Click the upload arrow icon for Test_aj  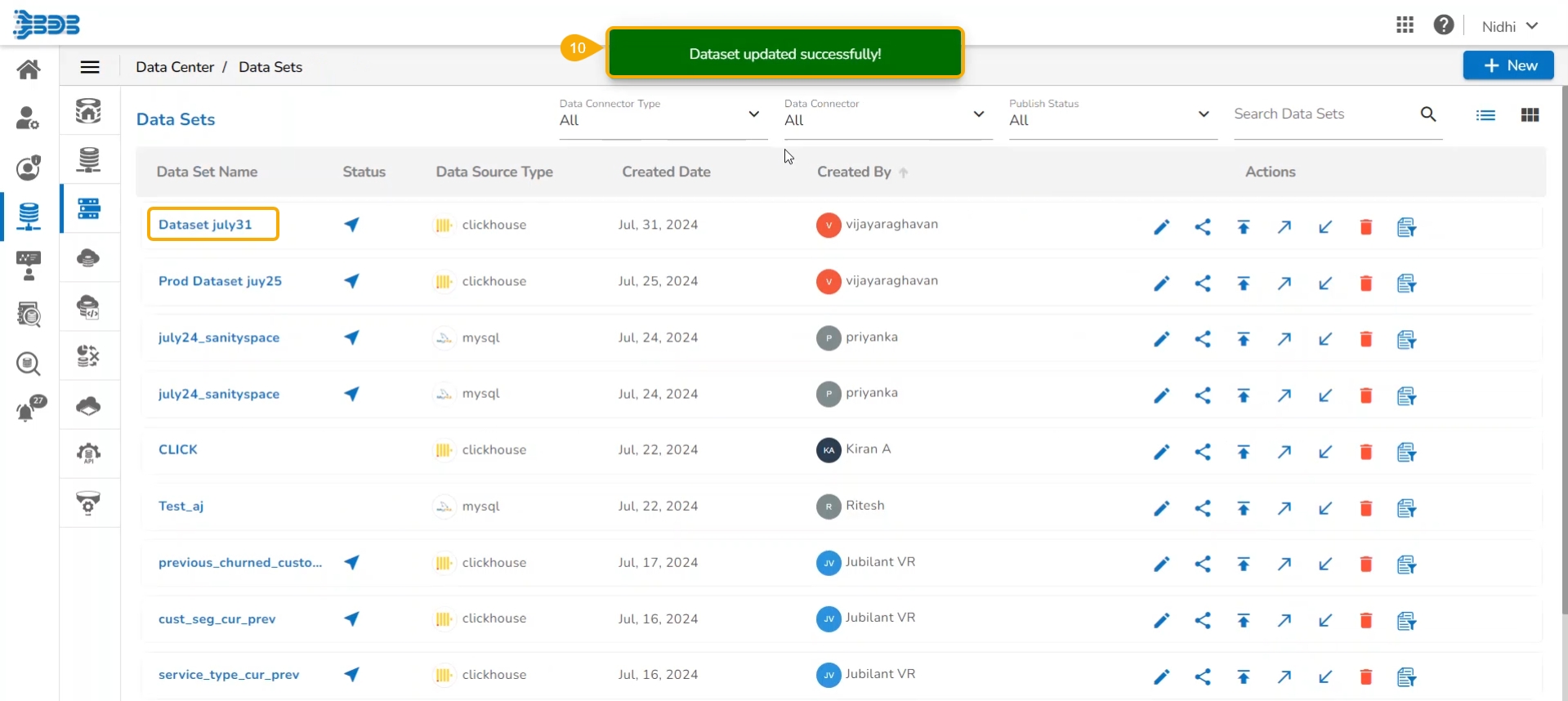point(1243,508)
